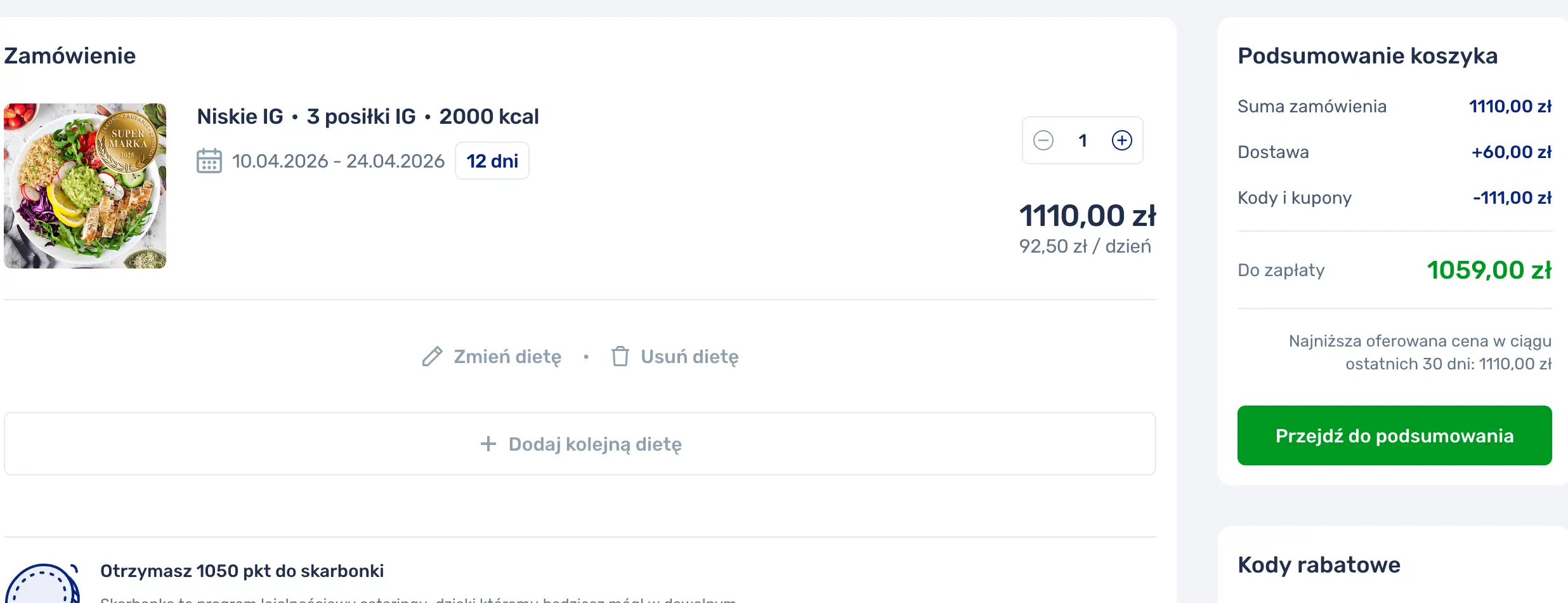Image resolution: width=1568 pixels, height=603 pixels.
Task: Click the Zmień dietę link
Action: coord(507,356)
